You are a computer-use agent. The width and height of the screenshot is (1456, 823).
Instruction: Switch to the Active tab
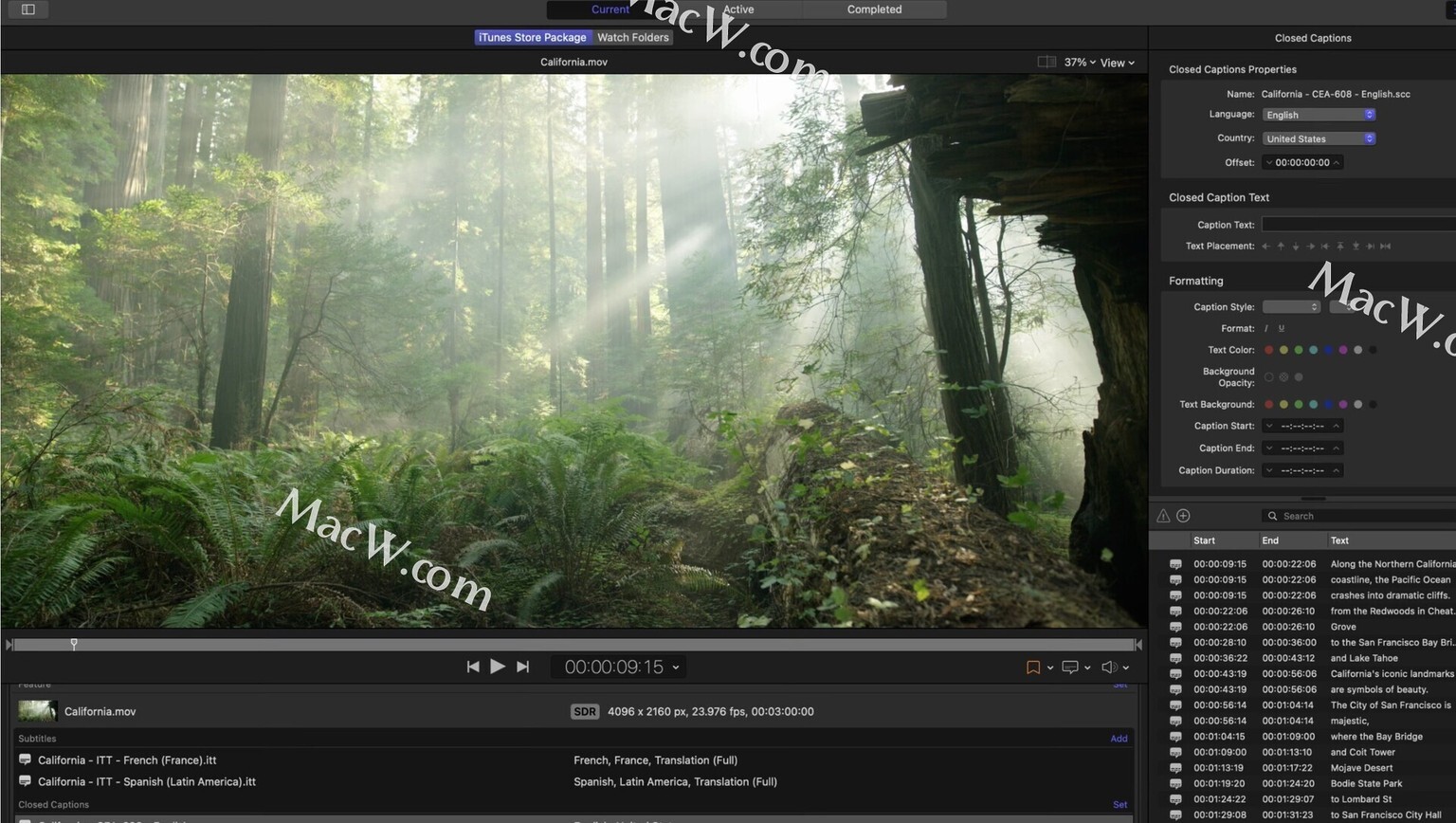click(x=738, y=9)
